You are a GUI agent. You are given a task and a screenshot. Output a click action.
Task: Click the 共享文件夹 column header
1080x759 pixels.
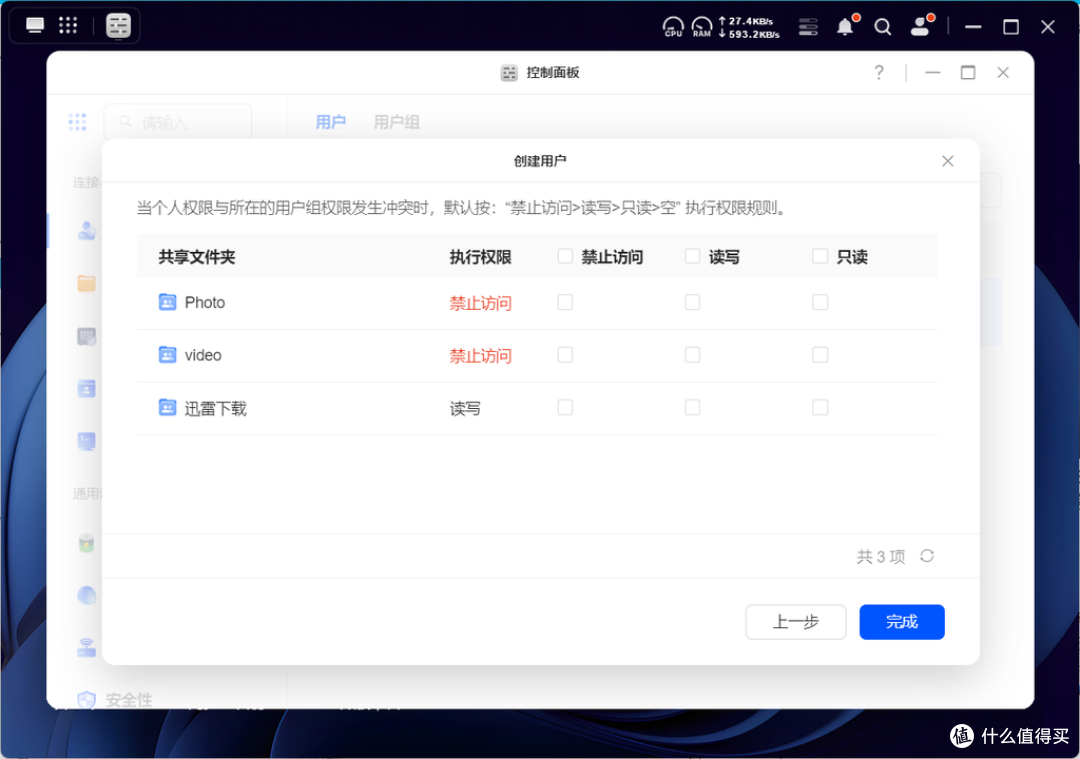point(197,257)
